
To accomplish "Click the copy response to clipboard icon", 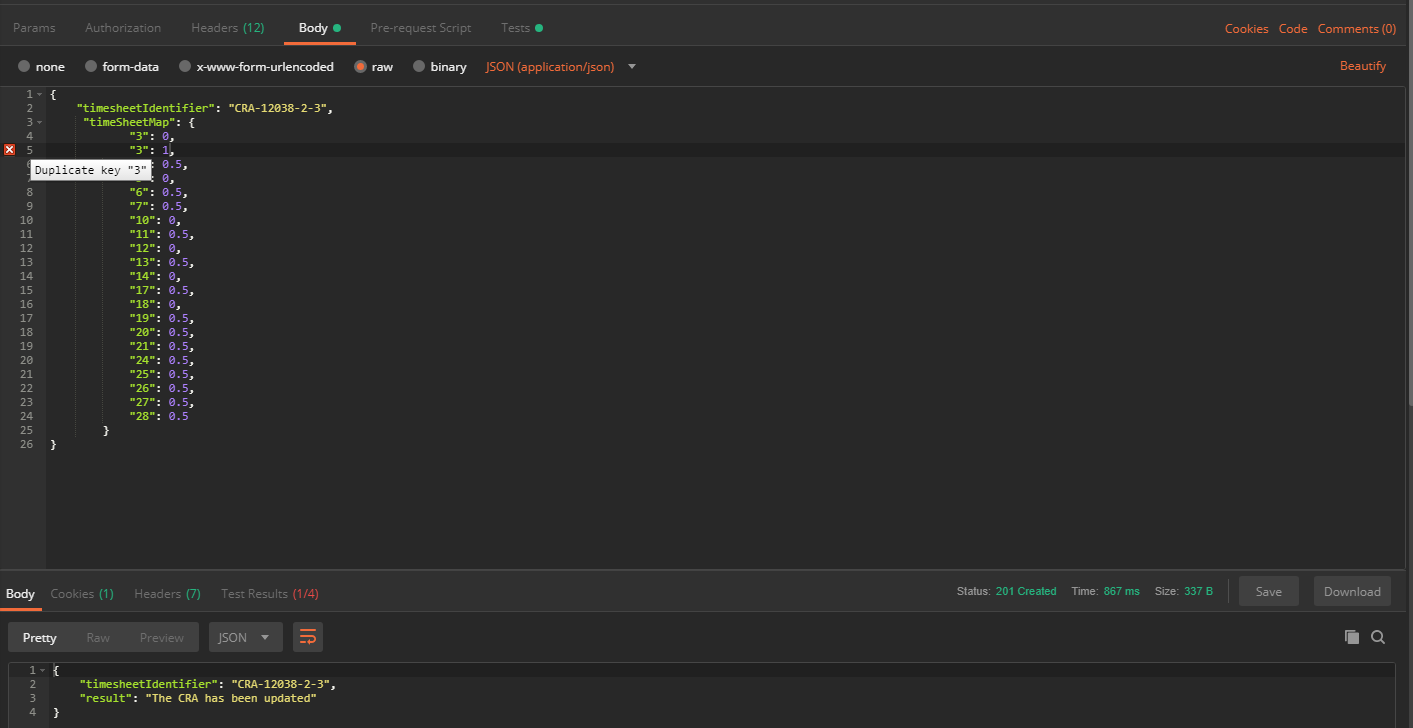I will click(x=1352, y=637).
